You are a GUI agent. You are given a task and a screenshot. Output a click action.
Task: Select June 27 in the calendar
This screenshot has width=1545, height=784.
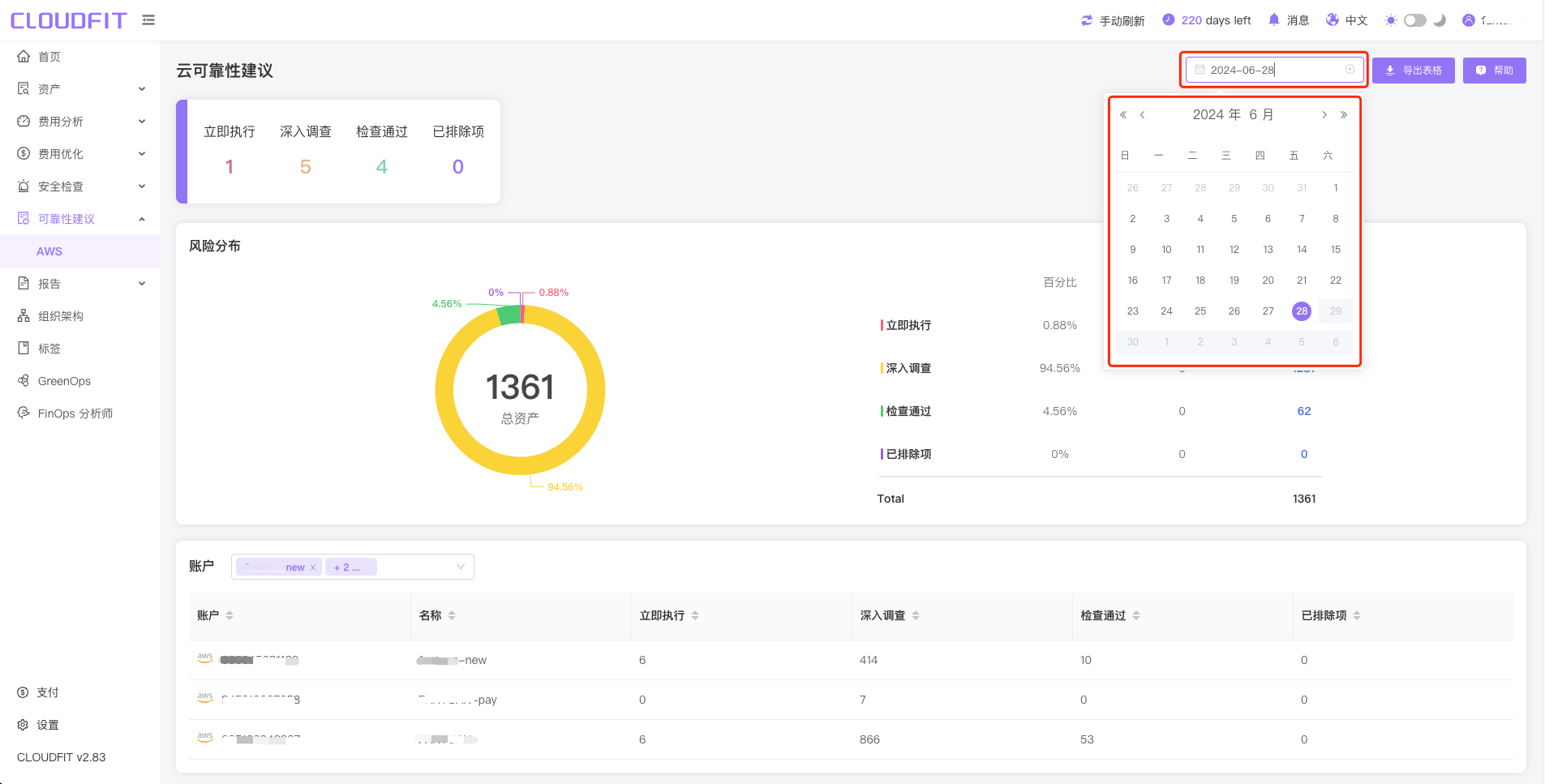coord(1268,311)
